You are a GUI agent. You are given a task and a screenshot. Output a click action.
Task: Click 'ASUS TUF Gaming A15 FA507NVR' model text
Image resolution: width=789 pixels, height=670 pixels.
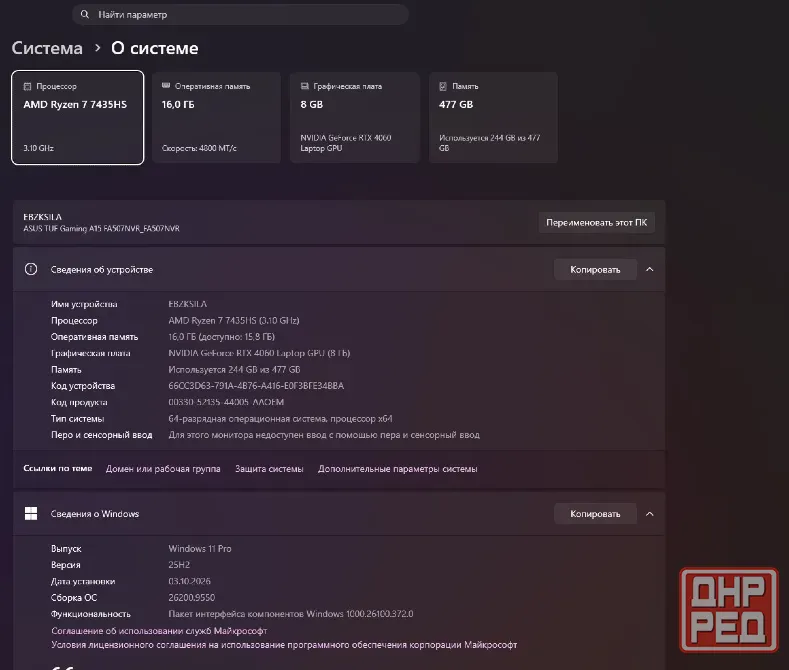tap(101, 228)
